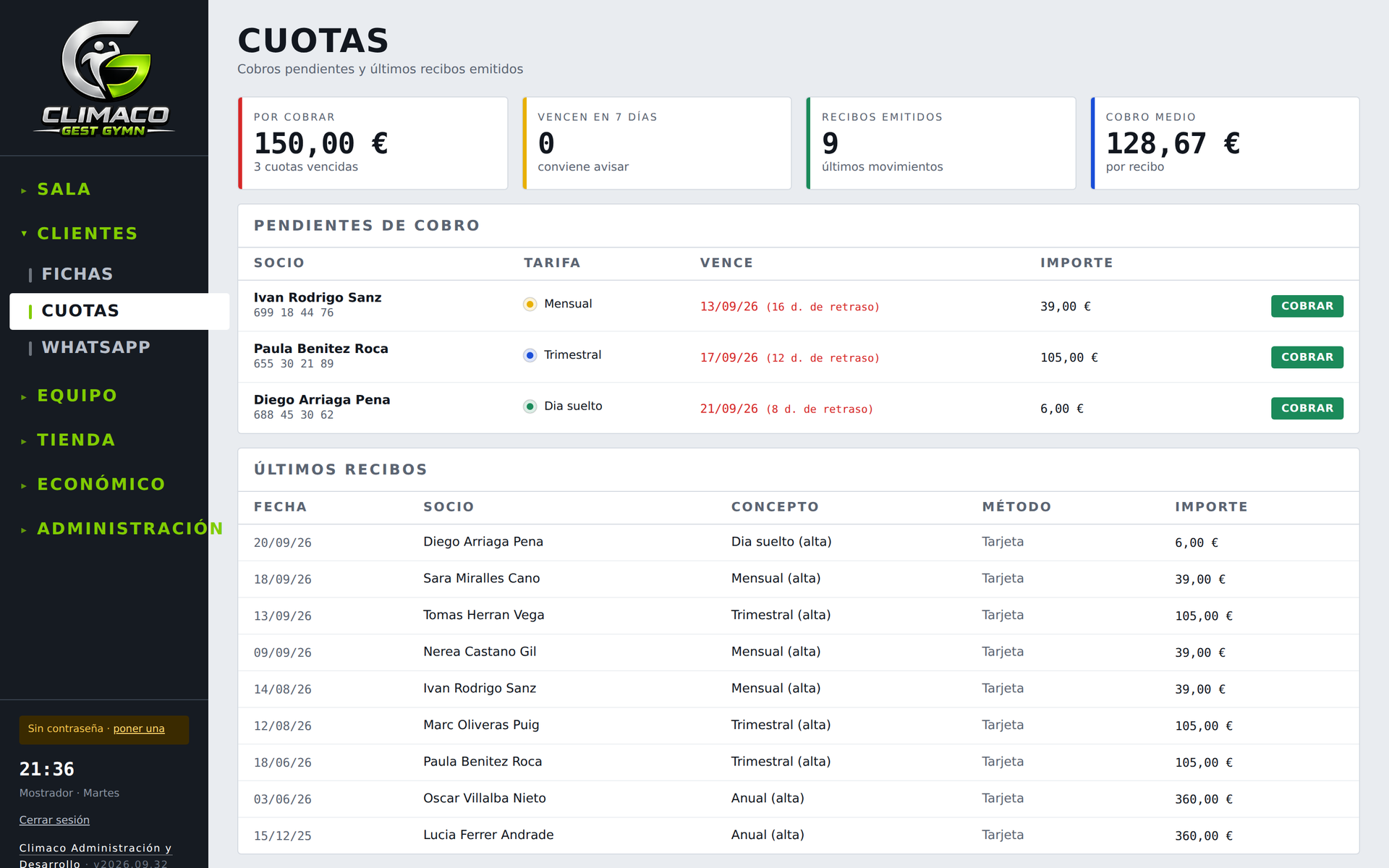
Task: Click the Nerea Castano Gil receipt row
Action: pyautogui.click(x=799, y=652)
